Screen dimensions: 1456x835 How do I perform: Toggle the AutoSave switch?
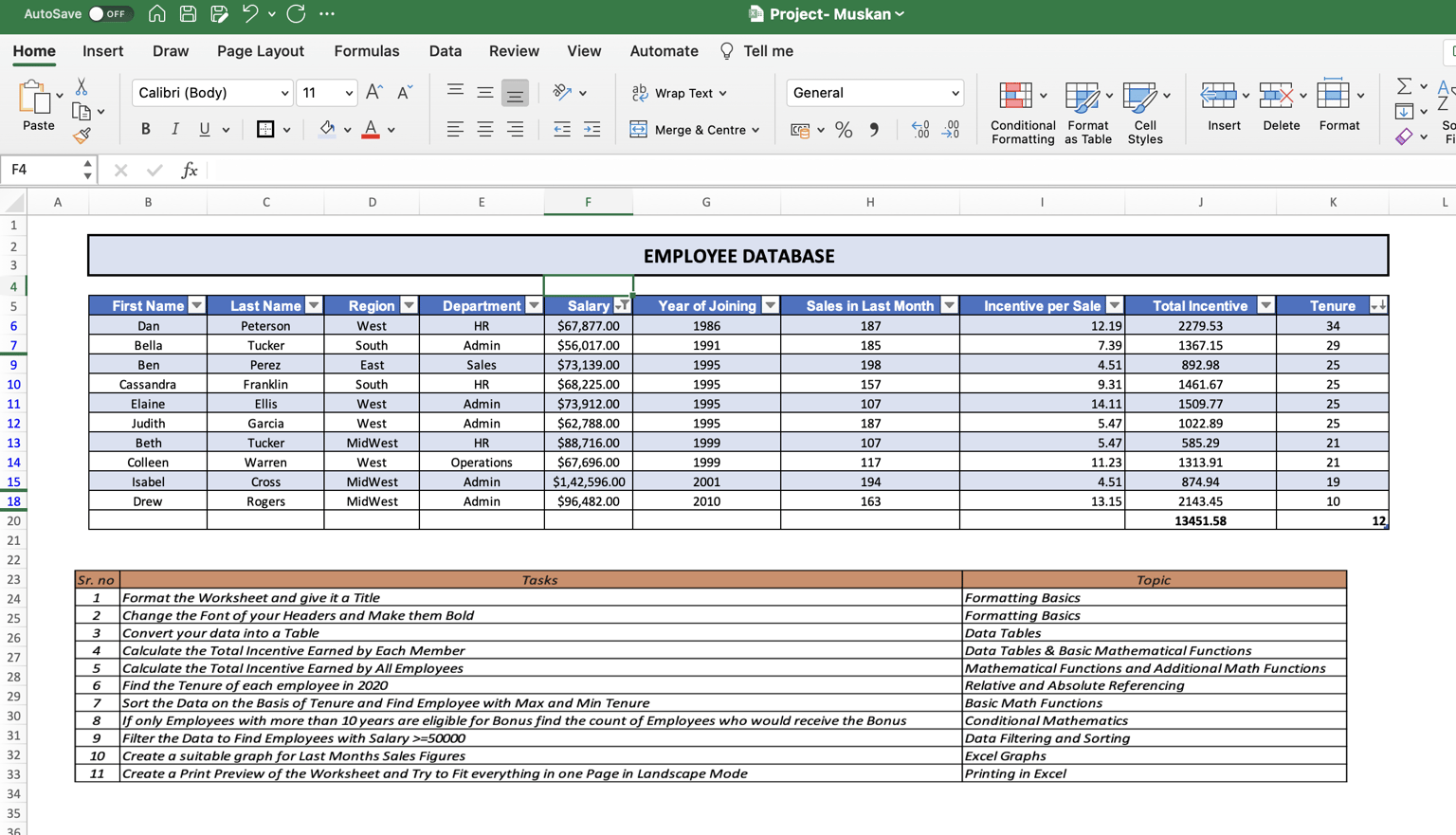tap(110, 14)
